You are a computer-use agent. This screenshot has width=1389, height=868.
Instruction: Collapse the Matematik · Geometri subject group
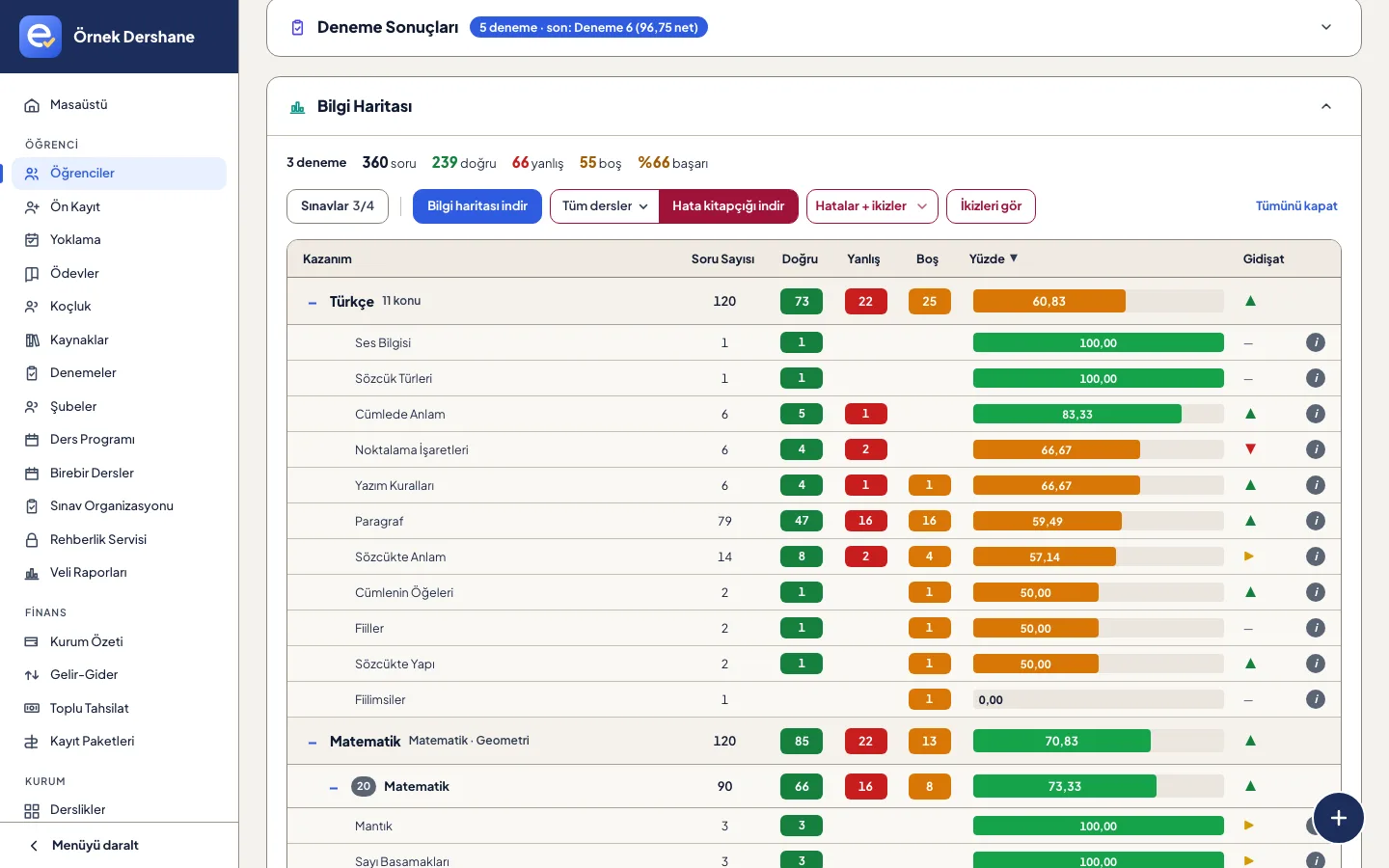313,743
